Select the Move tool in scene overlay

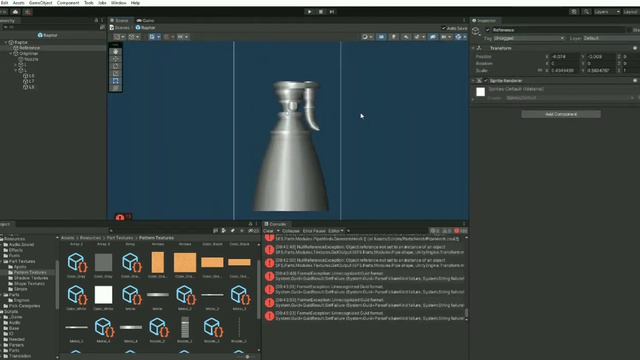(116, 59)
